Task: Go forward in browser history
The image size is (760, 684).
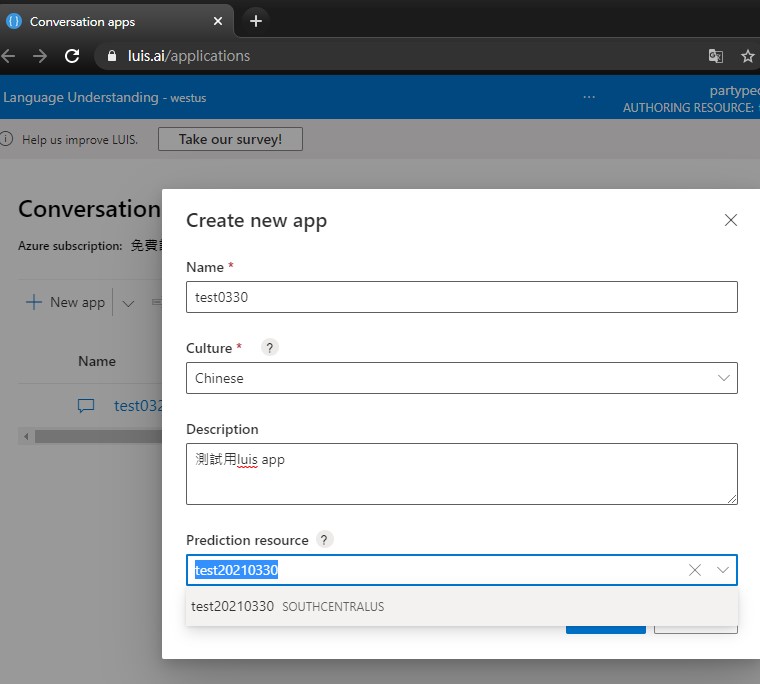Action: [40, 56]
